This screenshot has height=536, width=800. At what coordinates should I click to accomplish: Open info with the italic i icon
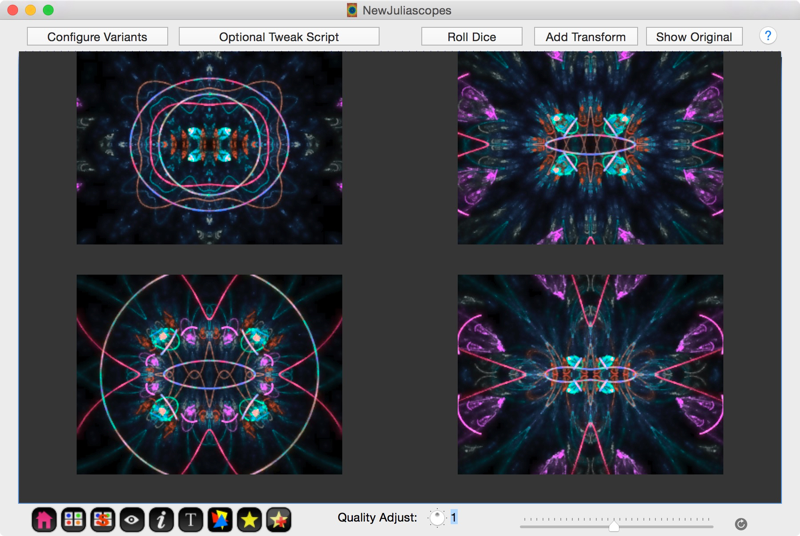click(161, 520)
